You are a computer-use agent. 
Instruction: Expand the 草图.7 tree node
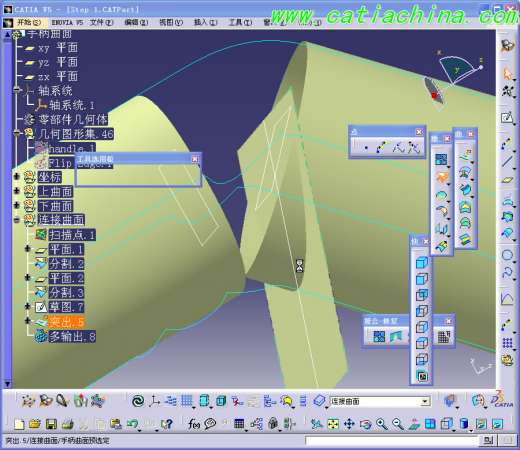(x=28, y=306)
